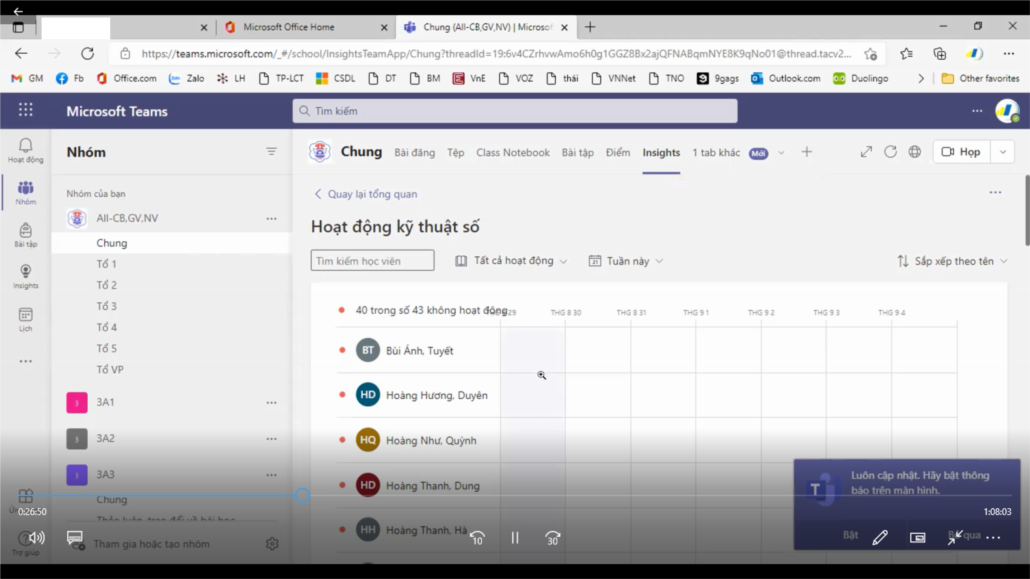1030x579 pixels.
Task: Click Quay lại tổng quan link
Action: (365, 194)
